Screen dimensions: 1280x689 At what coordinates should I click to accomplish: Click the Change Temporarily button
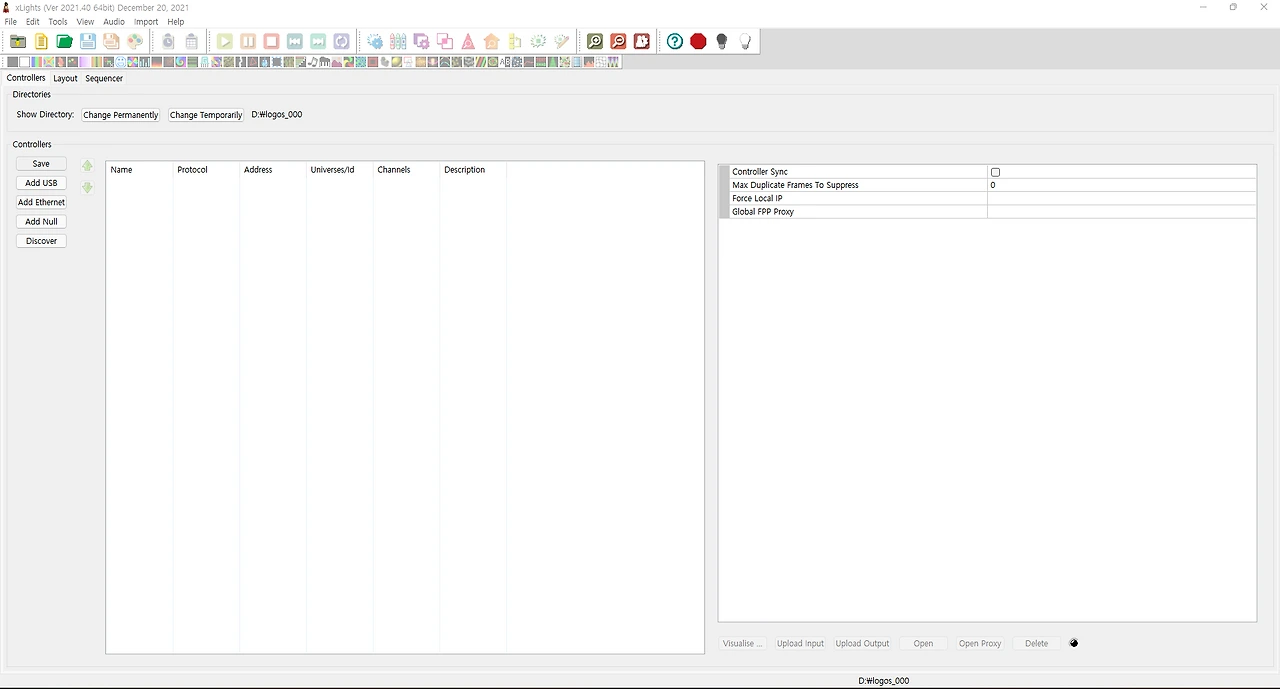pos(206,115)
